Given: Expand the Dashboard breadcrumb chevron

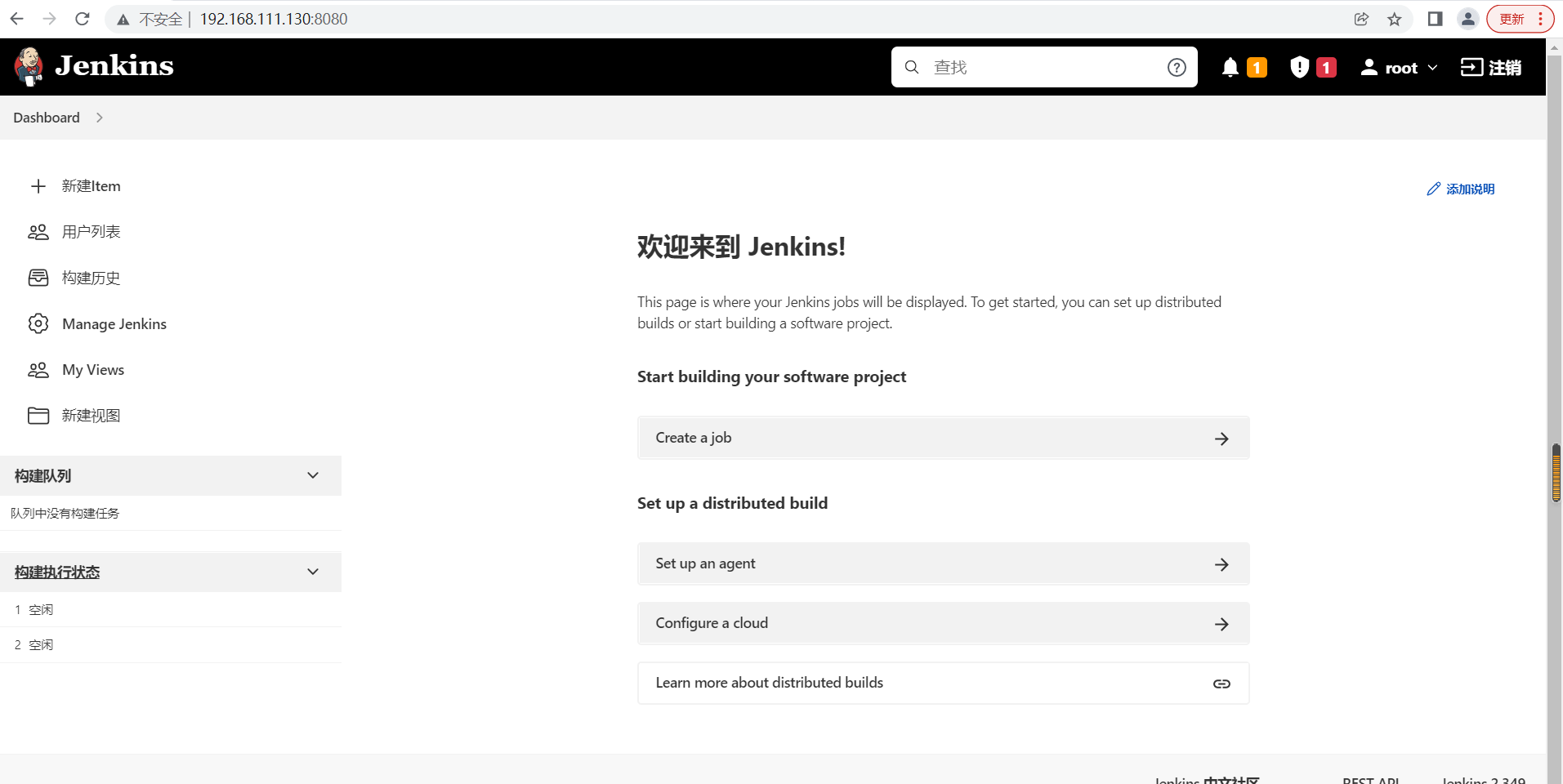Looking at the screenshot, I should [100, 118].
